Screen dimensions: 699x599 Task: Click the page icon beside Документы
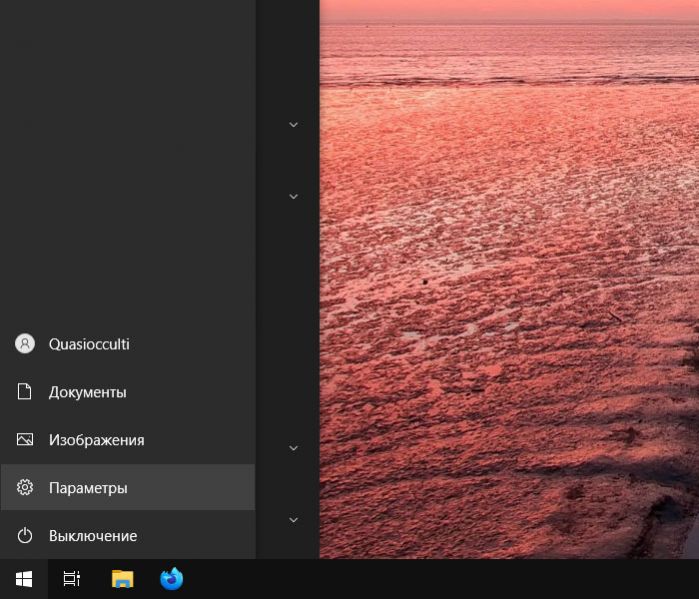pyautogui.click(x=25, y=391)
